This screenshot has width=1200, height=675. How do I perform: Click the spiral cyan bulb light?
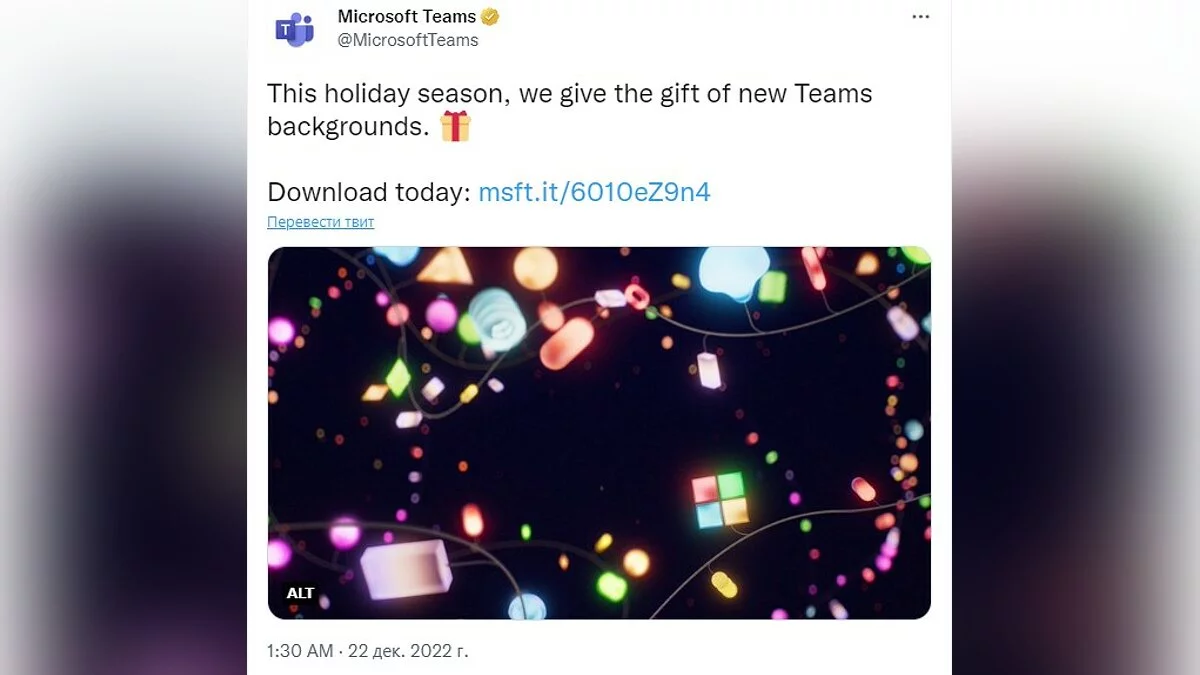click(x=497, y=318)
